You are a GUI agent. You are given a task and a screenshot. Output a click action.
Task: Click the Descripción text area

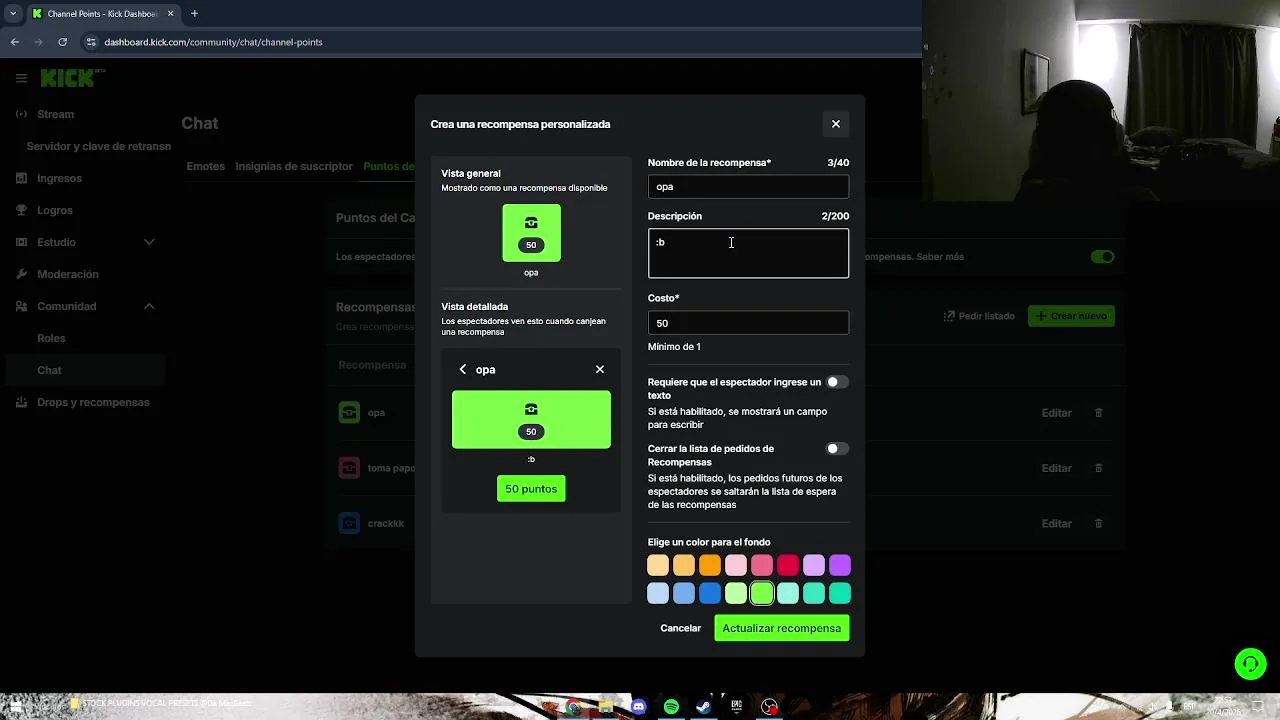coord(748,253)
